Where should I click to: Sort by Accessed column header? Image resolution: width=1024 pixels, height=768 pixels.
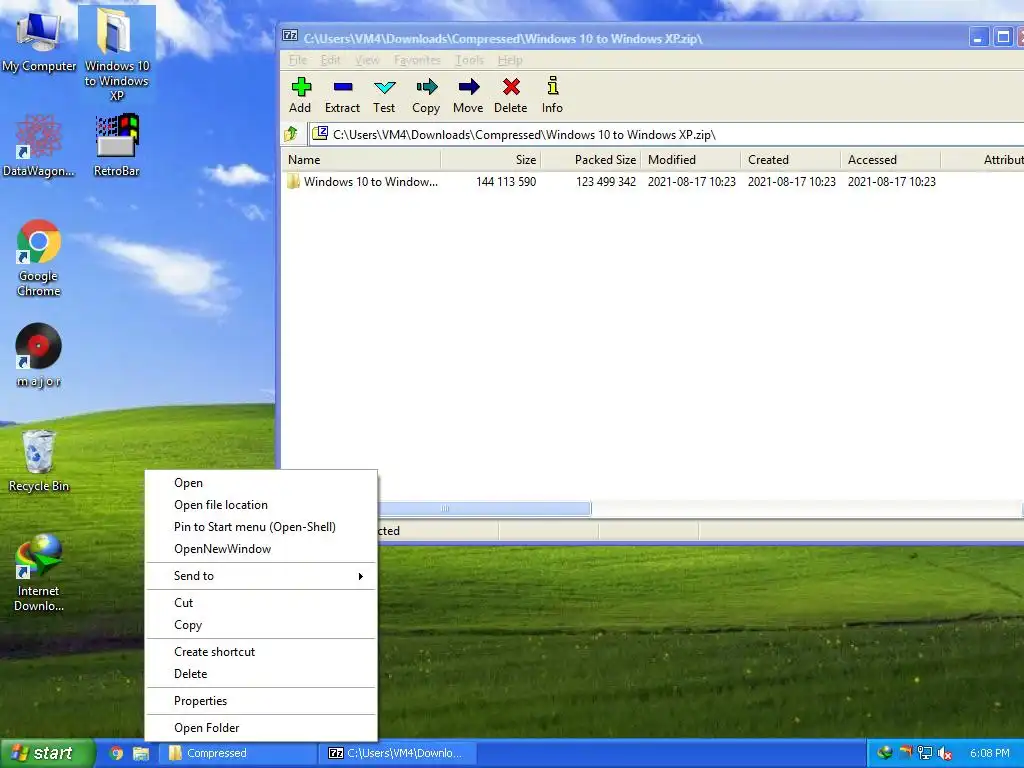click(891, 160)
